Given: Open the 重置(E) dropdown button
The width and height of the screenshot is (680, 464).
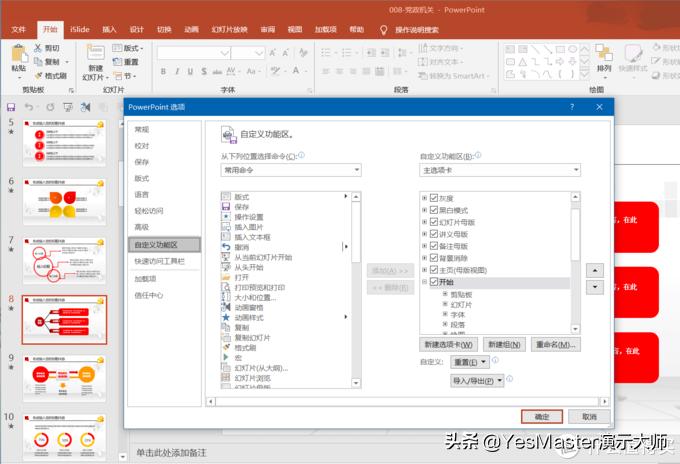Looking at the screenshot, I should pos(470,362).
